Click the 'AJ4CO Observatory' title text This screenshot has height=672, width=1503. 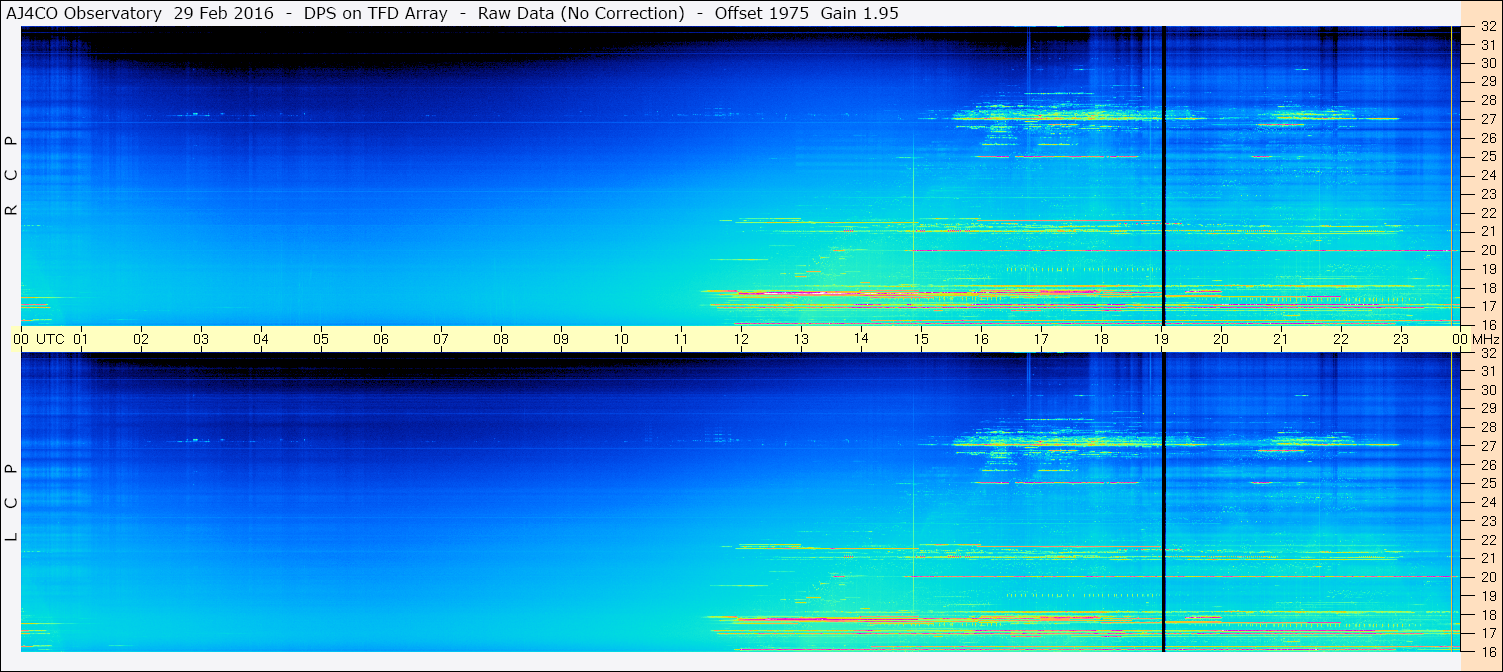coord(85,13)
